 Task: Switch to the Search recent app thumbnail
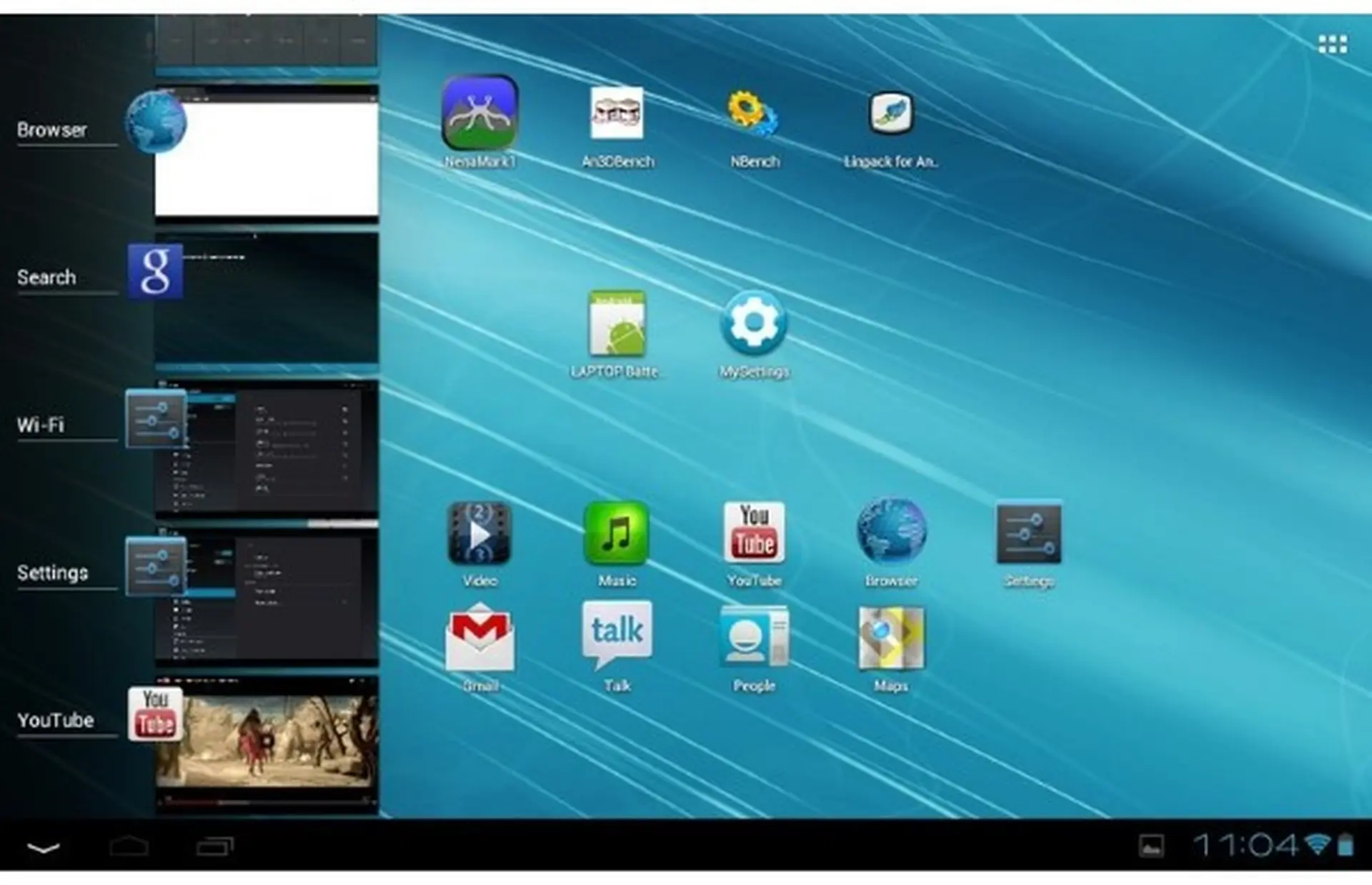coord(267,297)
